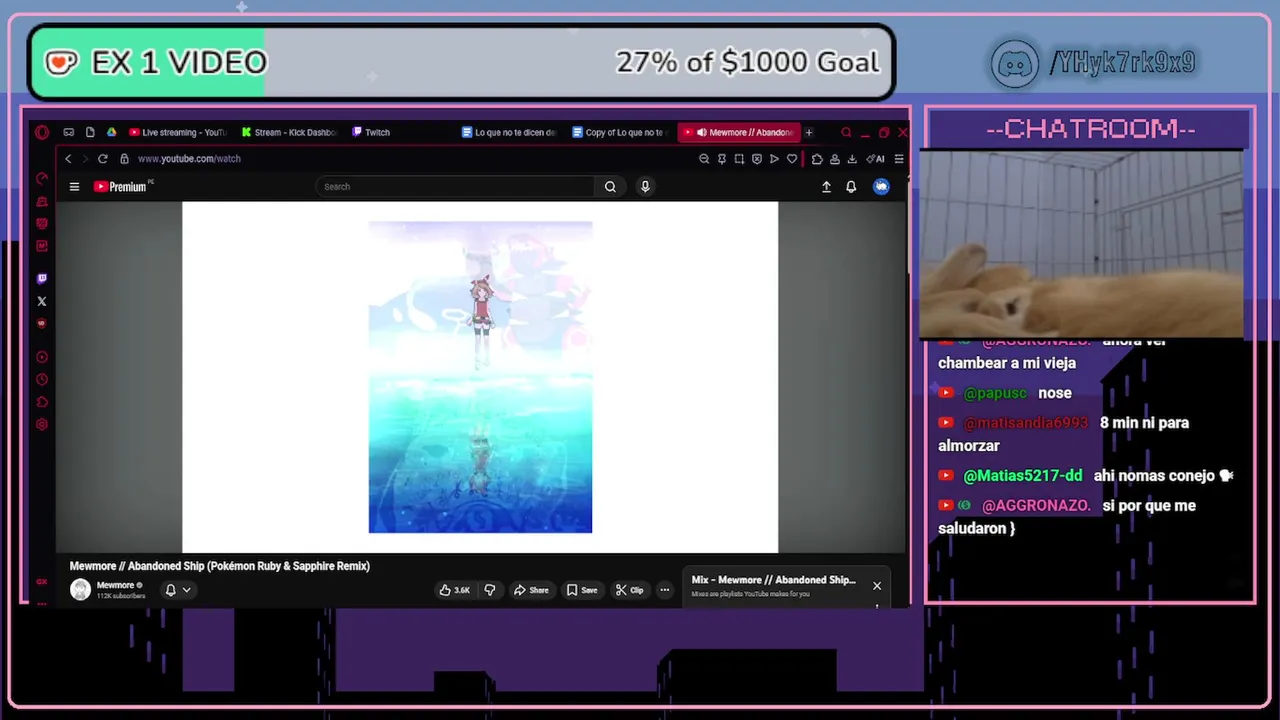The image size is (1280, 720).
Task: Click chat message from @Matias5217-dd
Action: [1085, 476]
